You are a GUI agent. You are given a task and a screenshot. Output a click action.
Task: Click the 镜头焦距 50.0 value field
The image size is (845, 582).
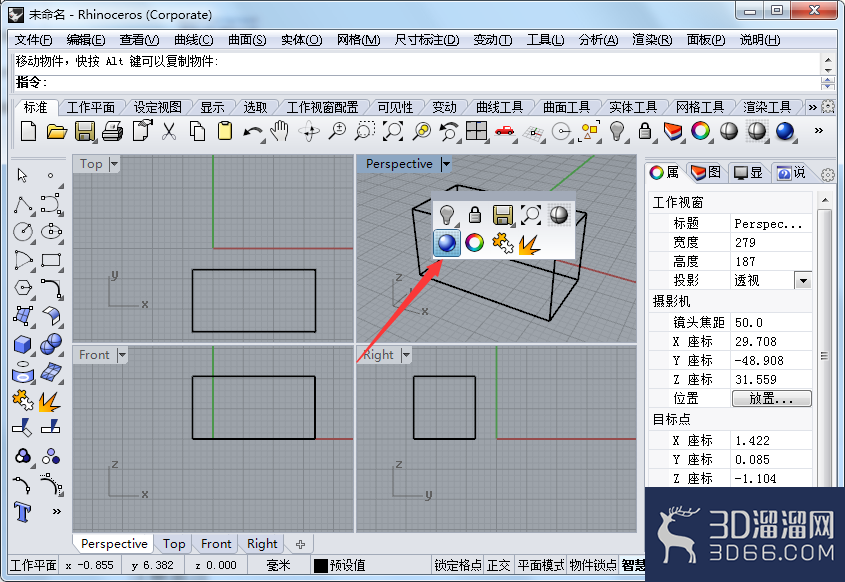tap(771, 322)
